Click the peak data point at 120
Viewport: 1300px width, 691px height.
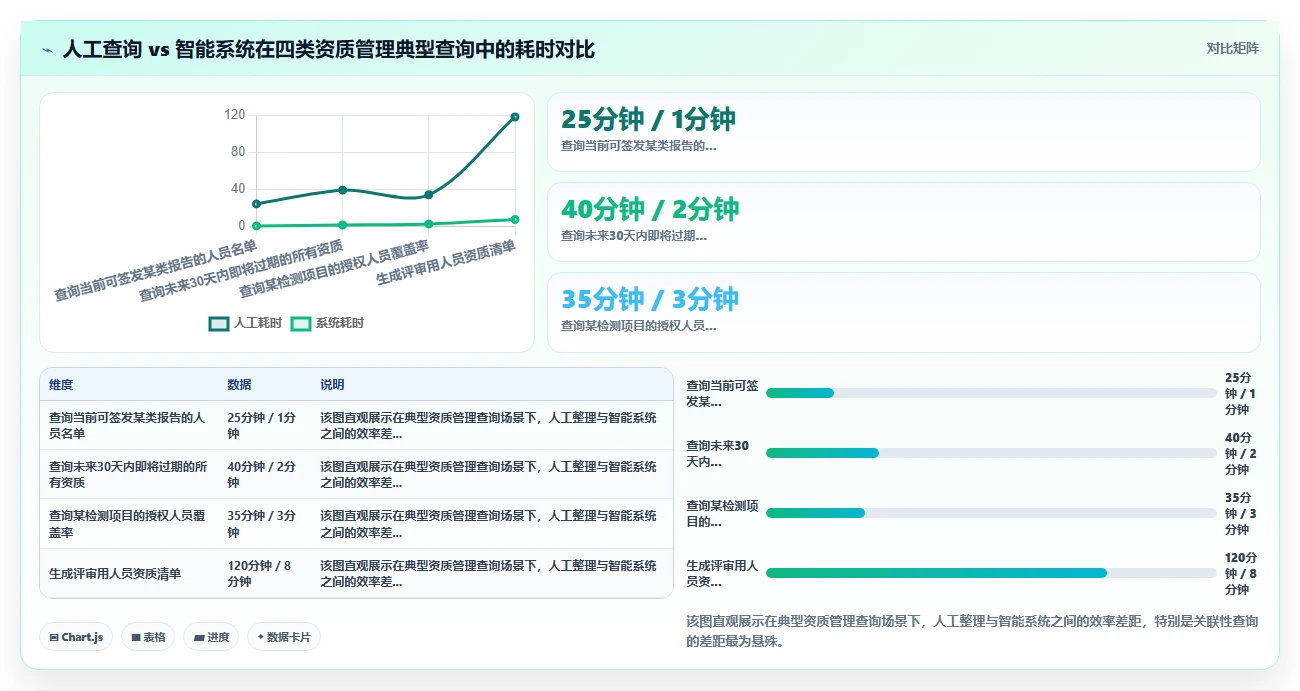(515, 117)
